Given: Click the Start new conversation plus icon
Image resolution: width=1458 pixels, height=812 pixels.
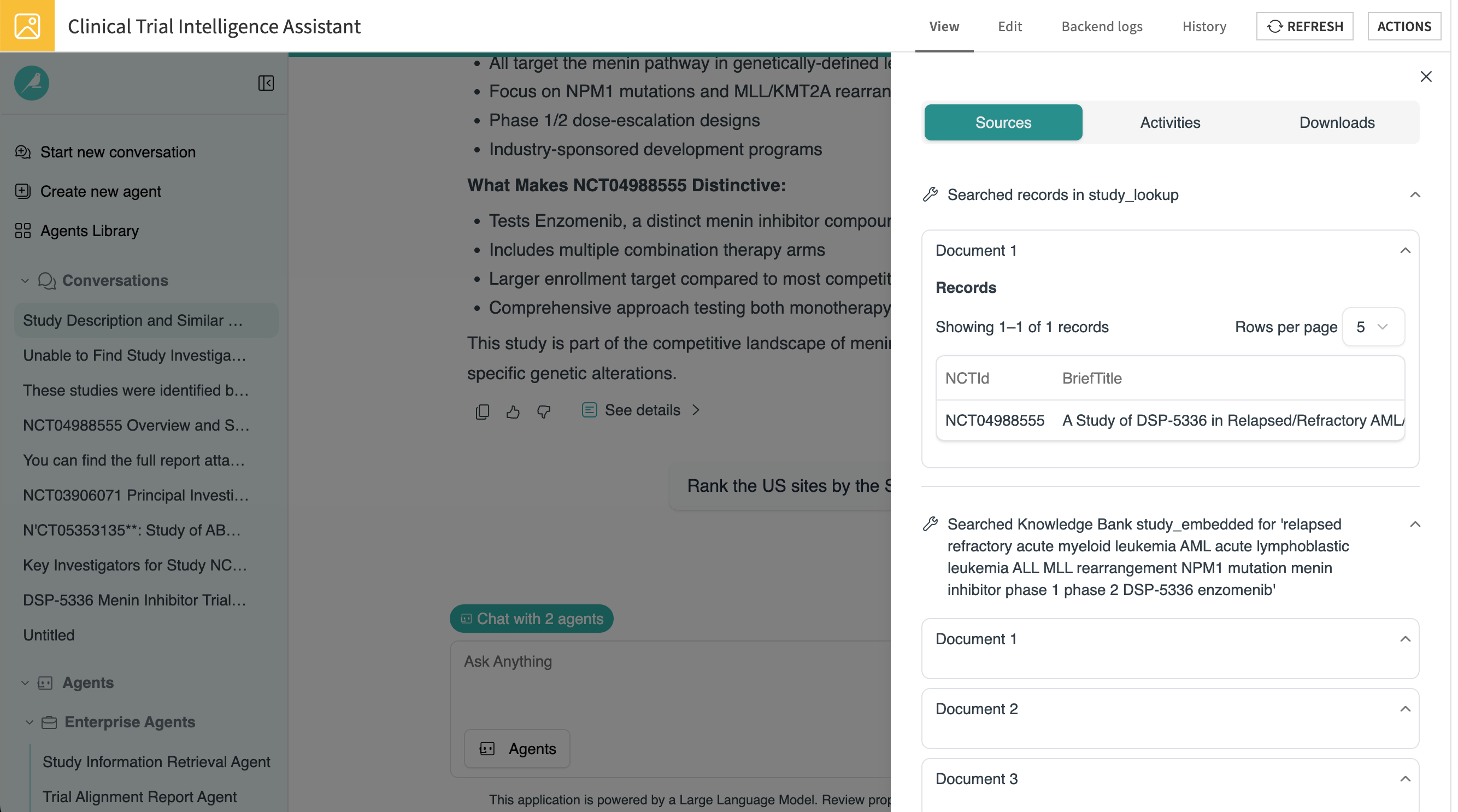Looking at the screenshot, I should click(x=22, y=152).
